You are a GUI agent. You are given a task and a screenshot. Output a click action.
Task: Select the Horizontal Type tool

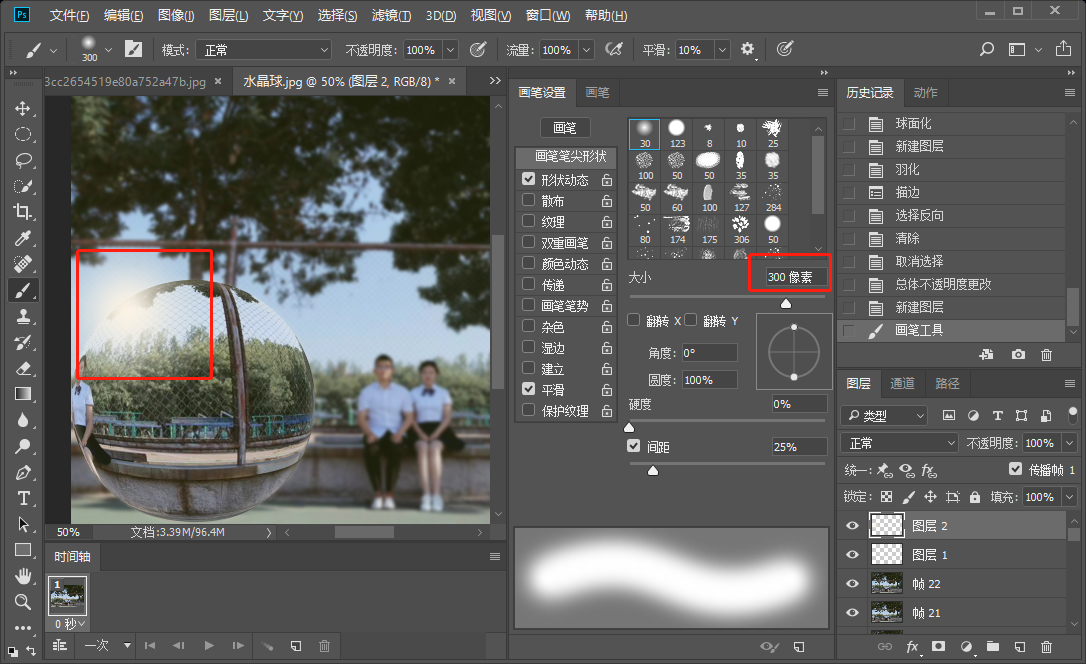coord(23,499)
